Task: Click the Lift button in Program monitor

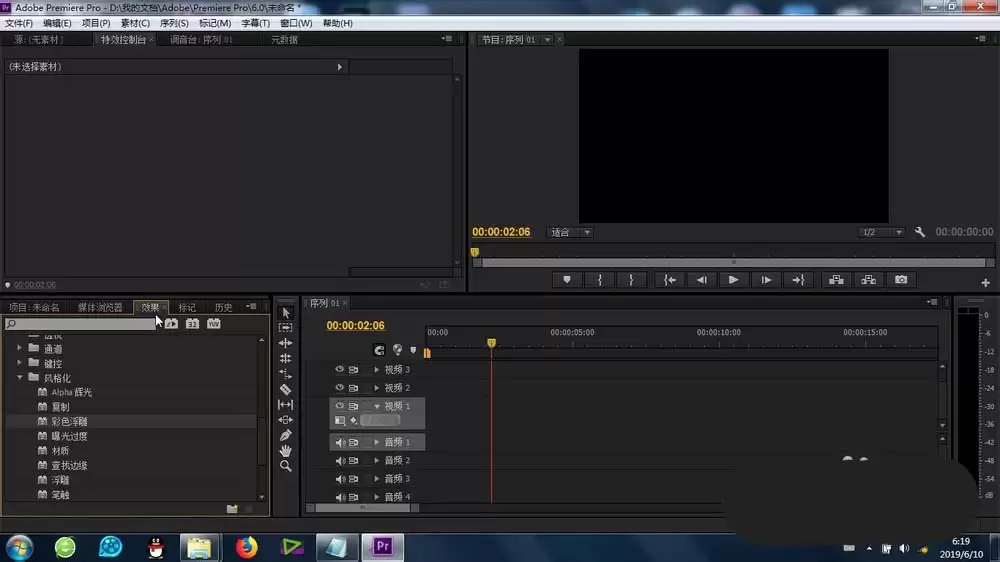Action: tap(836, 279)
